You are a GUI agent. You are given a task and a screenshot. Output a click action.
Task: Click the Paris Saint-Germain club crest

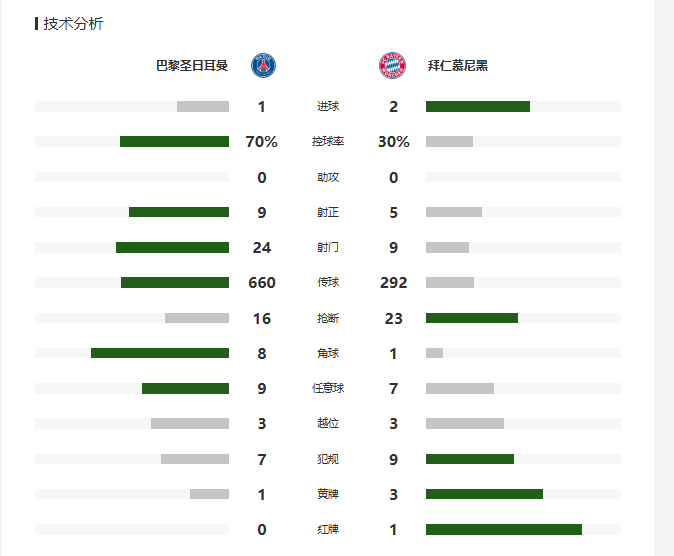(263, 66)
